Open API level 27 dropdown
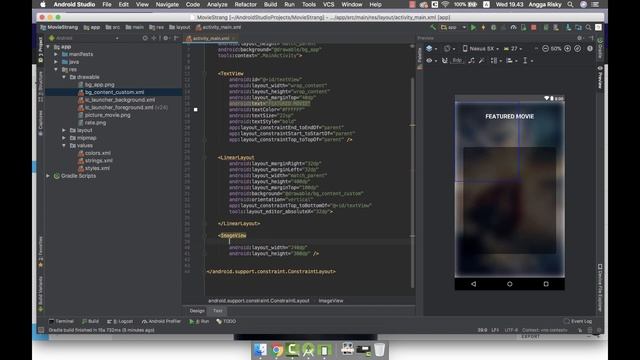This screenshot has width=640, height=360. pyautogui.click(x=513, y=49)
